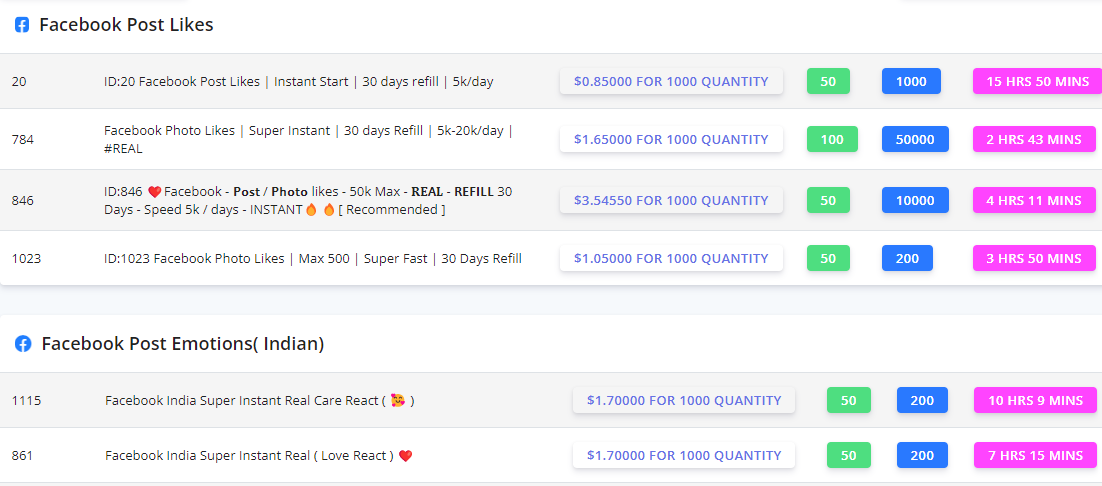This screenshot has width=1102, height=486.
Task: Click green minimum 100 badge
Action: point(832,140)
